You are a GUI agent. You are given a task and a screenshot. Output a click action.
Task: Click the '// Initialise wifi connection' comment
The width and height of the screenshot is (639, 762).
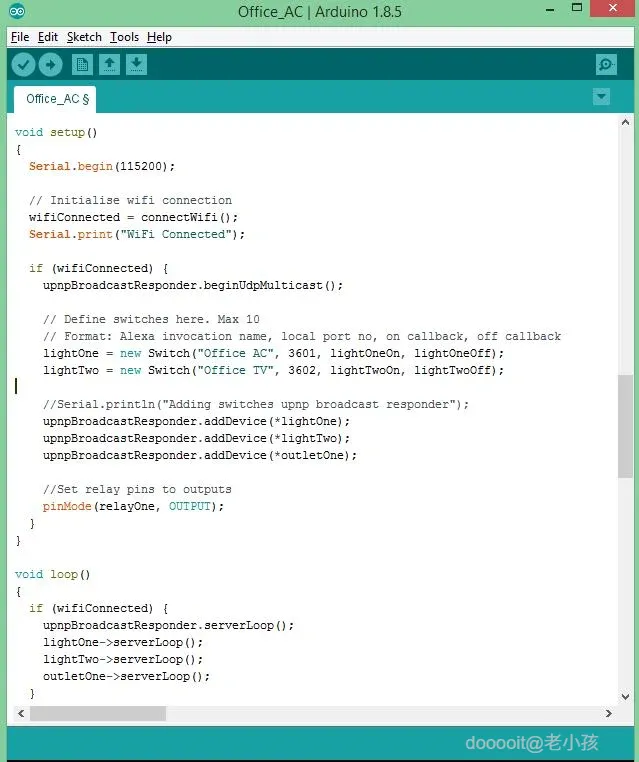click(x=130, y=200)
